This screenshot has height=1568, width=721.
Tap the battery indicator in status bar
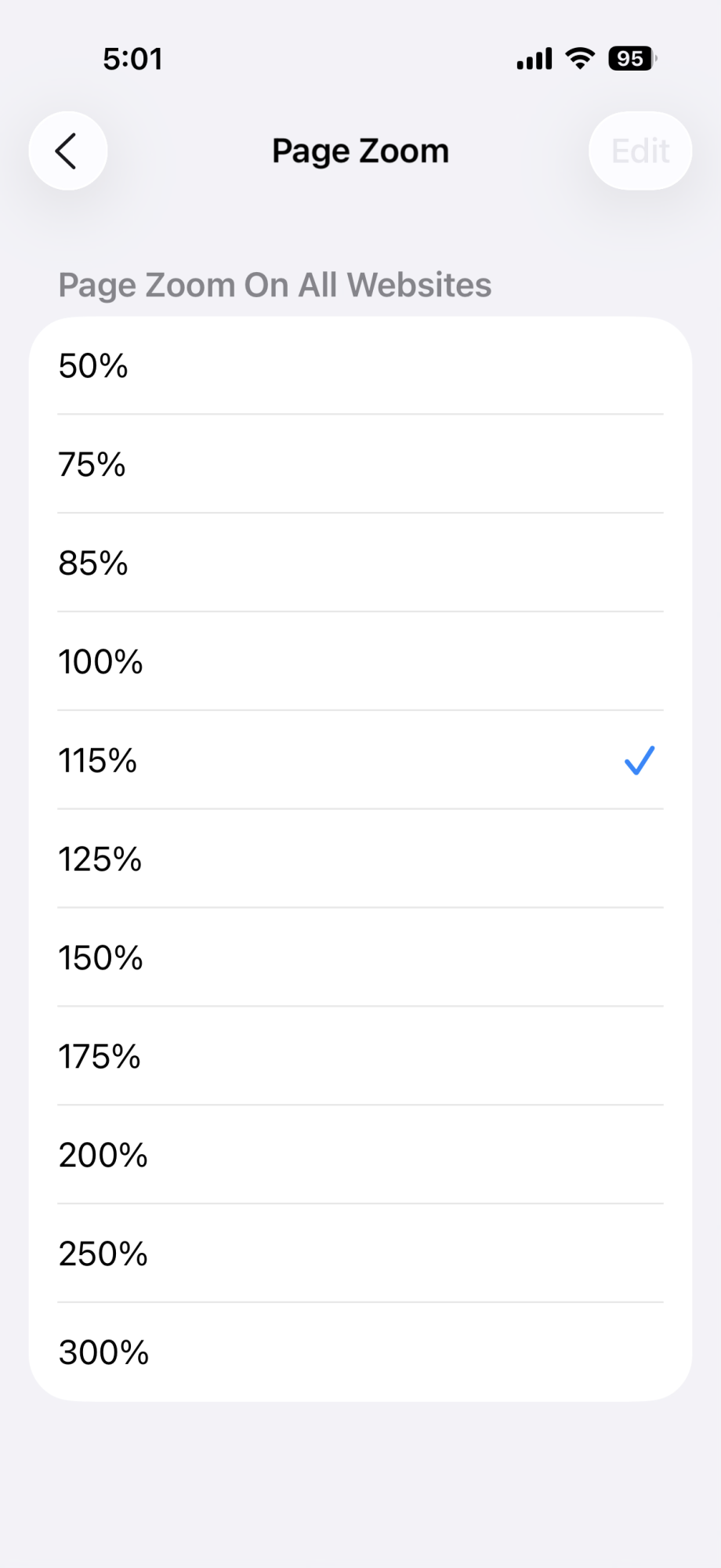pos(632,59)
